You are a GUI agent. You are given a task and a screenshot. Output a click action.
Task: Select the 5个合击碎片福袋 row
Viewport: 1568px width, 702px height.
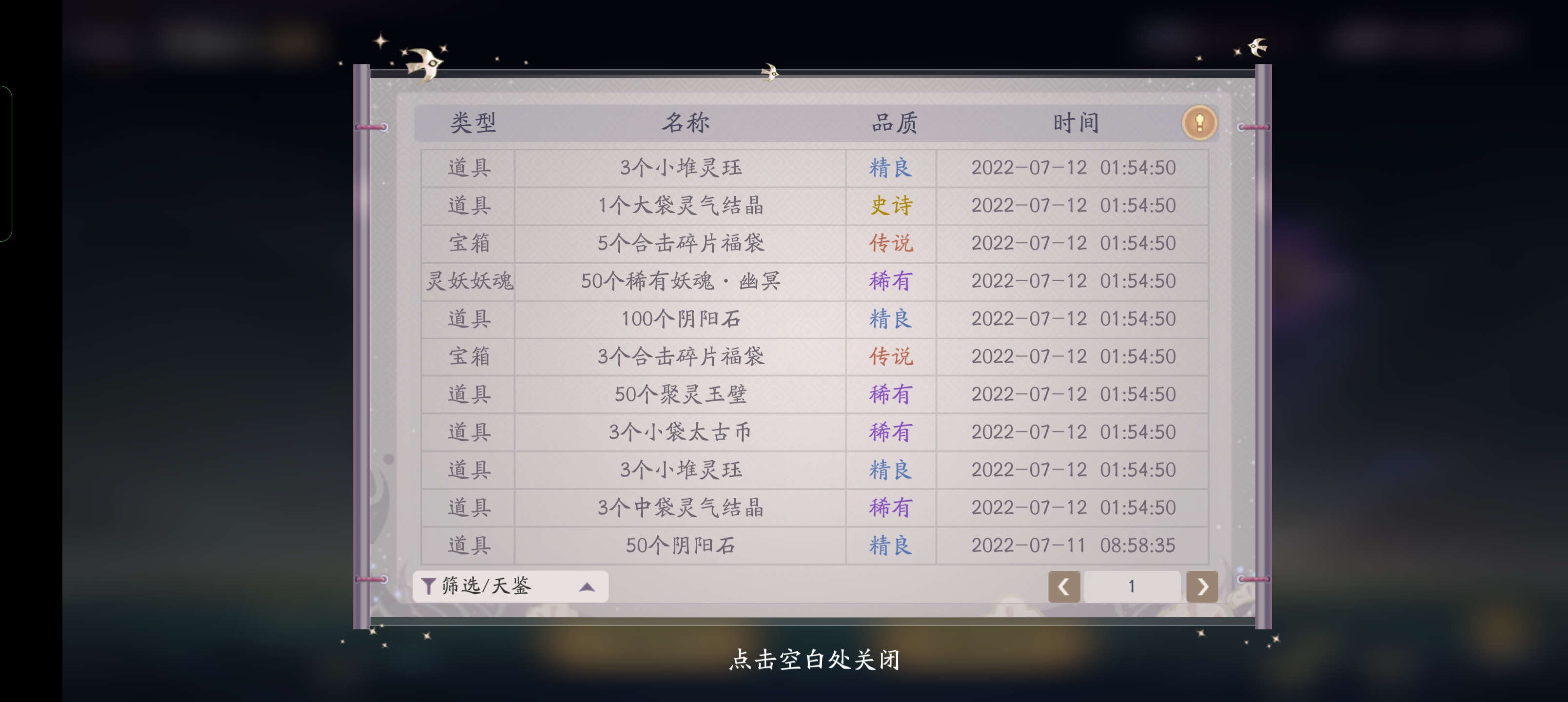click(814, 244)
